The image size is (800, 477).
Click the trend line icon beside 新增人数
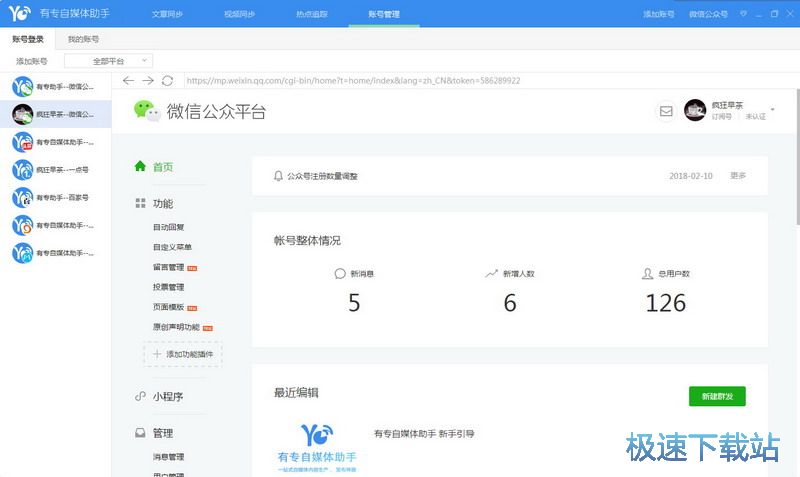point(491,273)
